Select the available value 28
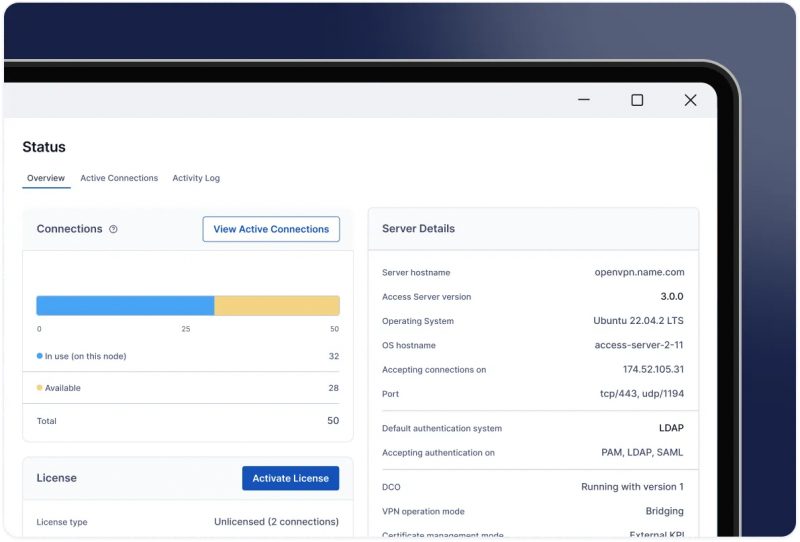This screenshot has width=800, height=542. [334, 388]
